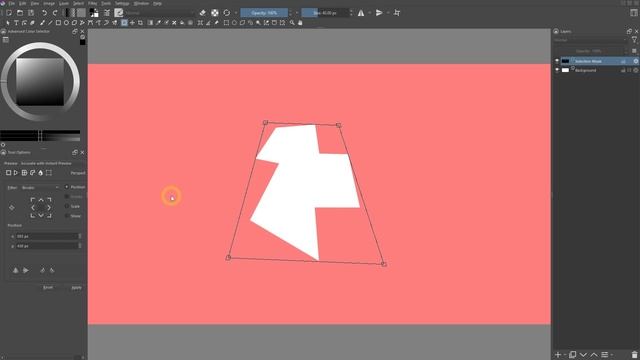Switch to Cage transform mode
The image size is (640, 360).
(x=32, y=173)
